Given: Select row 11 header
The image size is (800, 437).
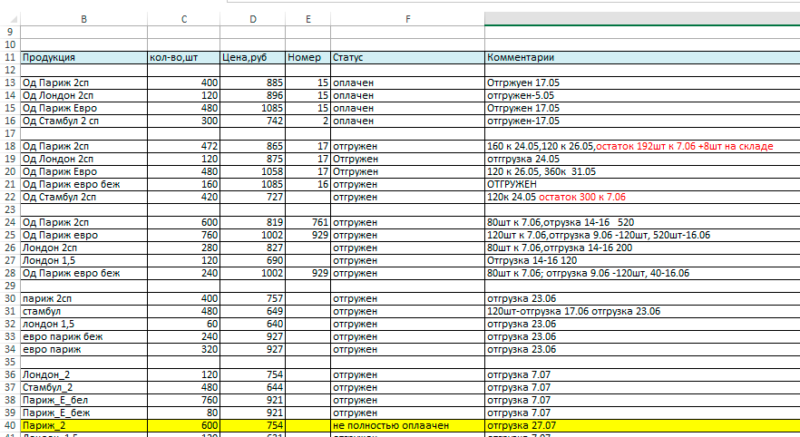Looking at the screenshot, I should tap(10, 57).
